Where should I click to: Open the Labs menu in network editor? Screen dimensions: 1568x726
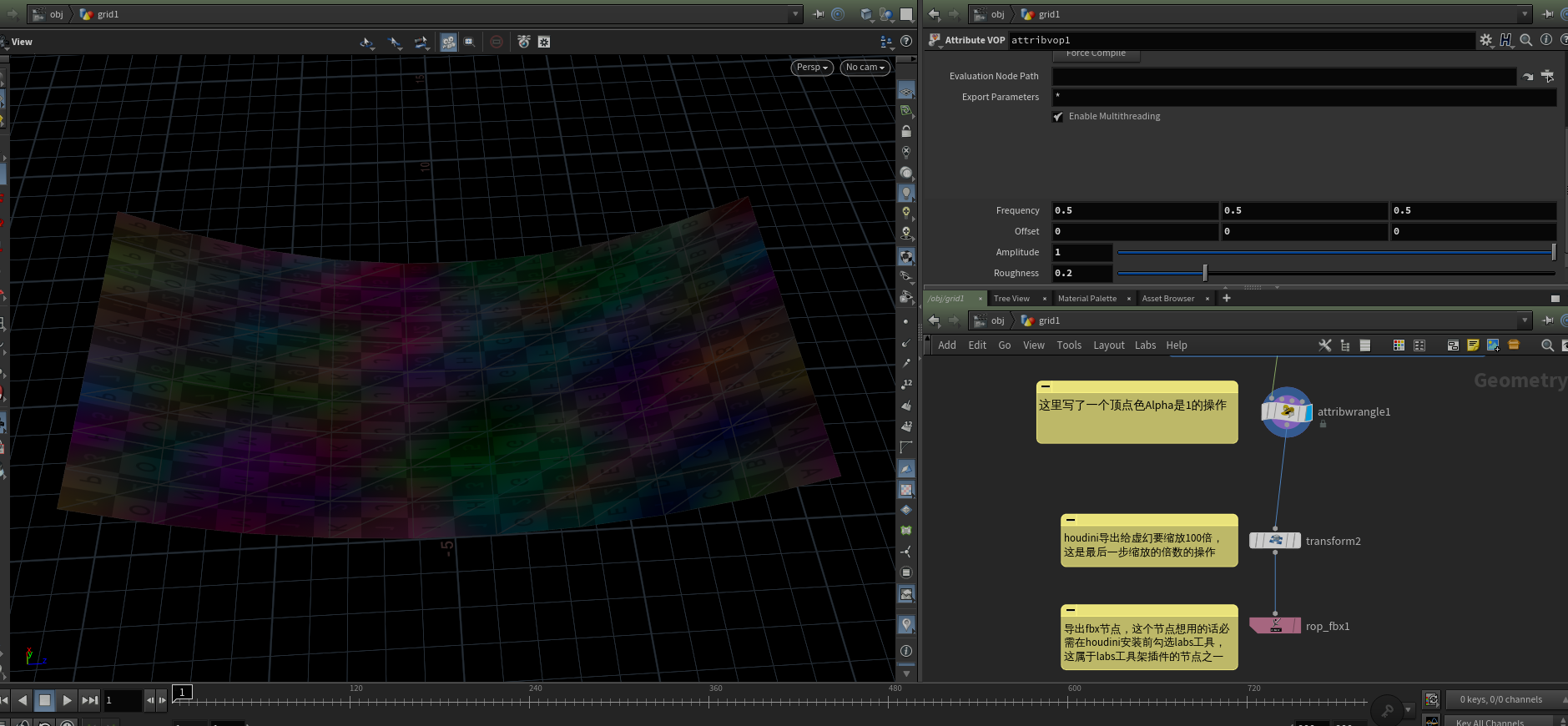(x=1145, y=345)
